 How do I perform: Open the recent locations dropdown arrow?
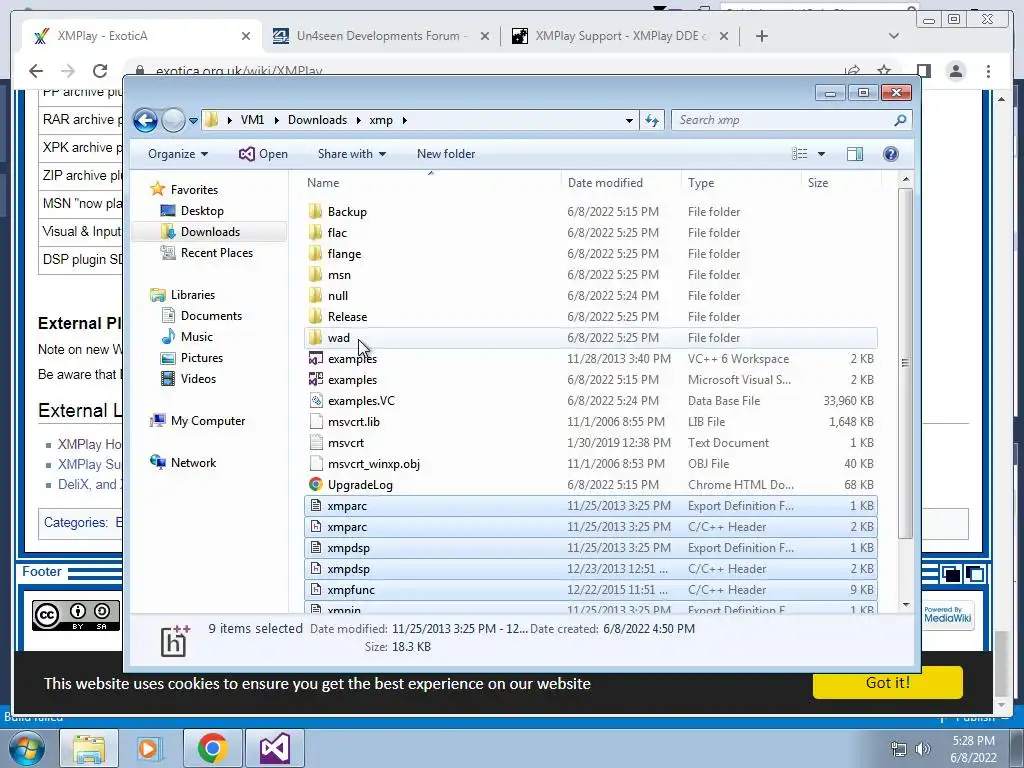pyautogui.click(x=193, y=120)
